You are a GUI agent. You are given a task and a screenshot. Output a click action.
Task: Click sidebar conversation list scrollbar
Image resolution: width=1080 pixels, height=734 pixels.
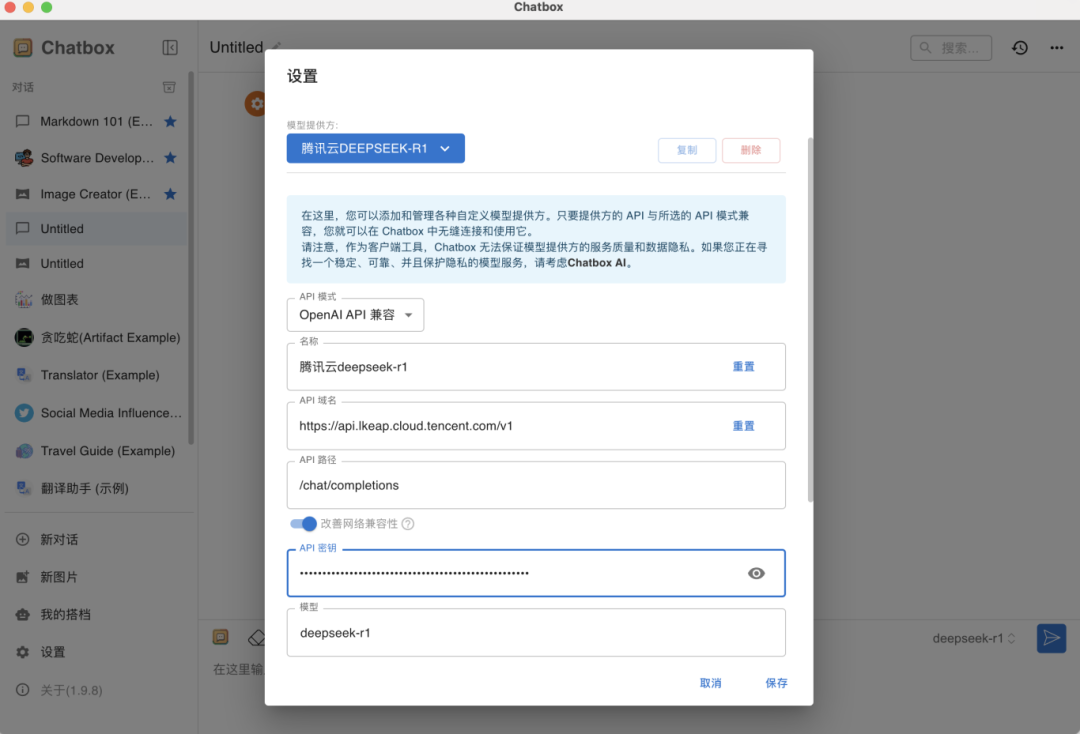[191, 258]
